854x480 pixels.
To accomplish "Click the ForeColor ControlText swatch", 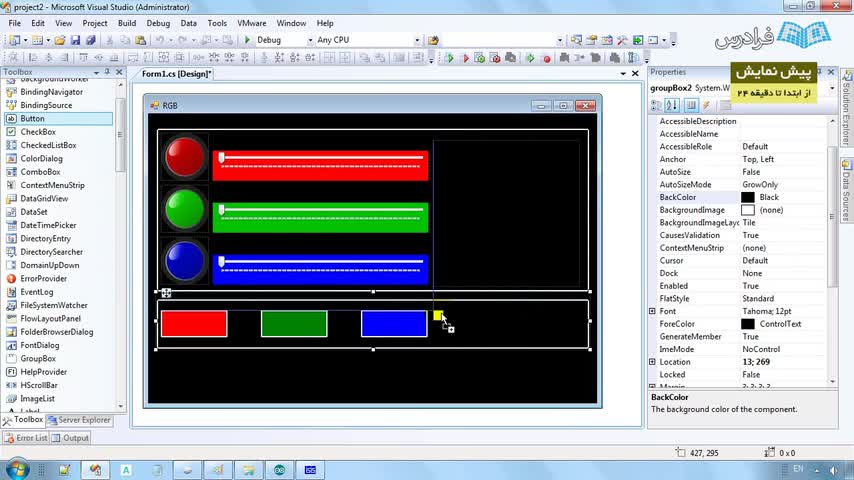I will pos(748,324).
